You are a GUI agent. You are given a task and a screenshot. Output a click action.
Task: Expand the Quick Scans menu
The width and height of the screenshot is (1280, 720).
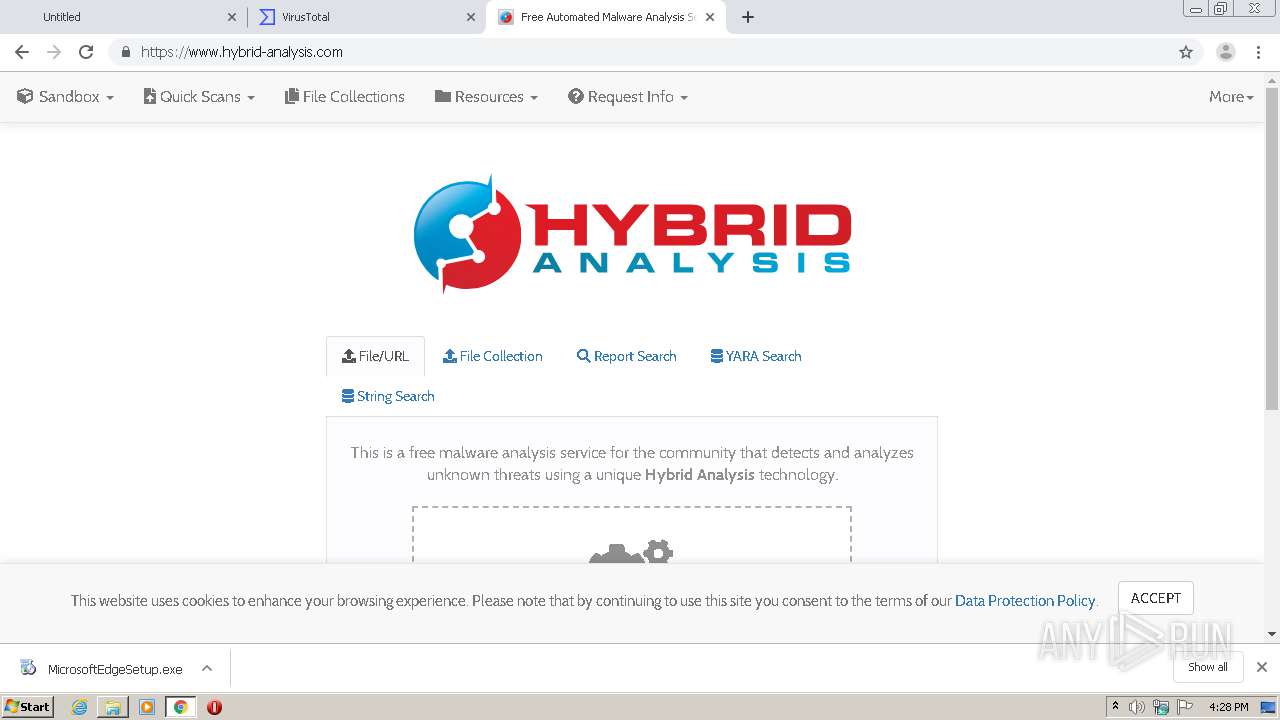(199, 97)
